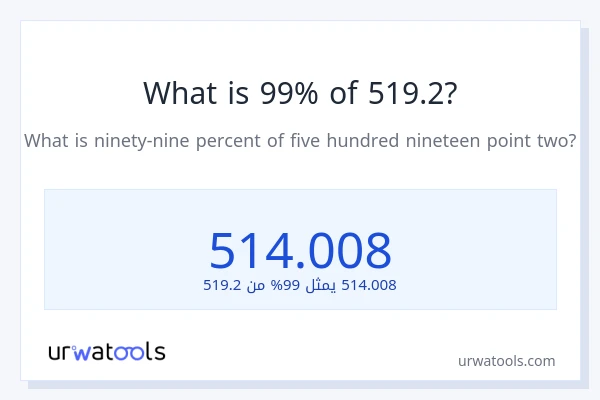Click '514.008' in the small Arabic caption

[x=370, y=285]
